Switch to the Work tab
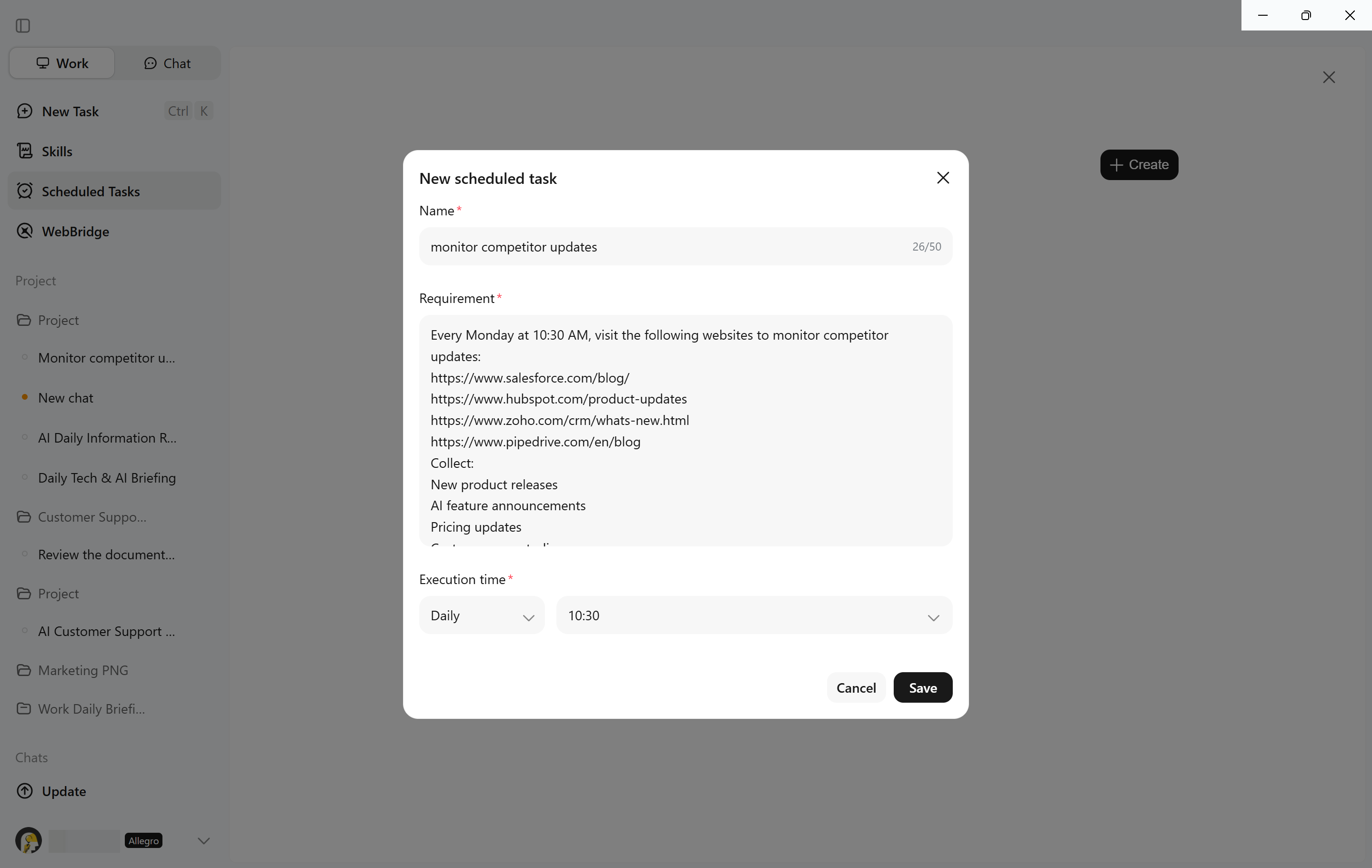The image size is (1372, 868). [62, 63]
